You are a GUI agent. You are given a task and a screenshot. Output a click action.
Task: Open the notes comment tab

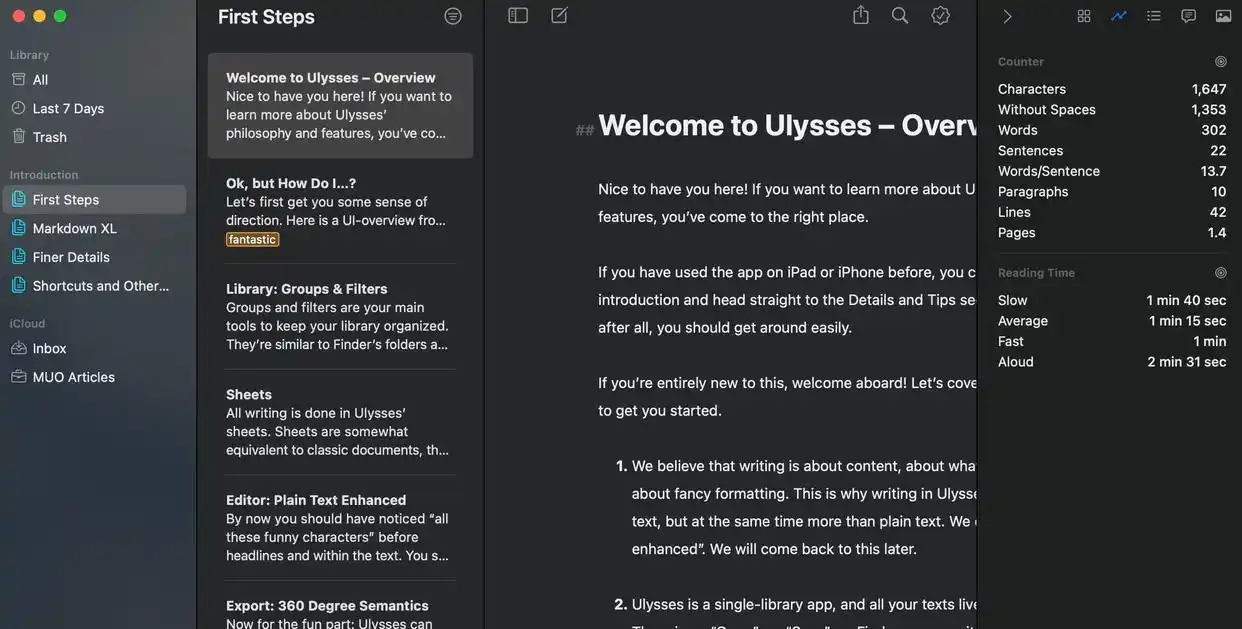[1189, 16]
